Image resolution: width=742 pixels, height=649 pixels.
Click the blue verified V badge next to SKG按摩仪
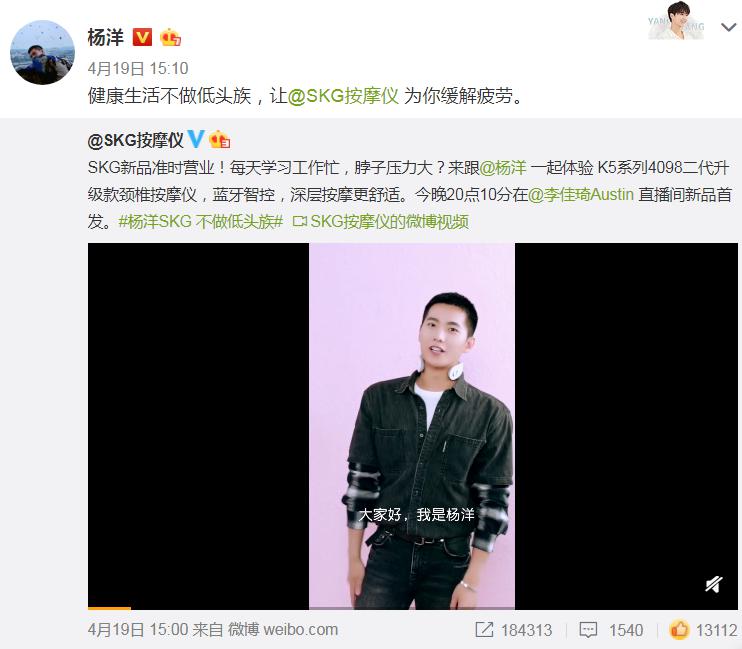click(195, 139)
